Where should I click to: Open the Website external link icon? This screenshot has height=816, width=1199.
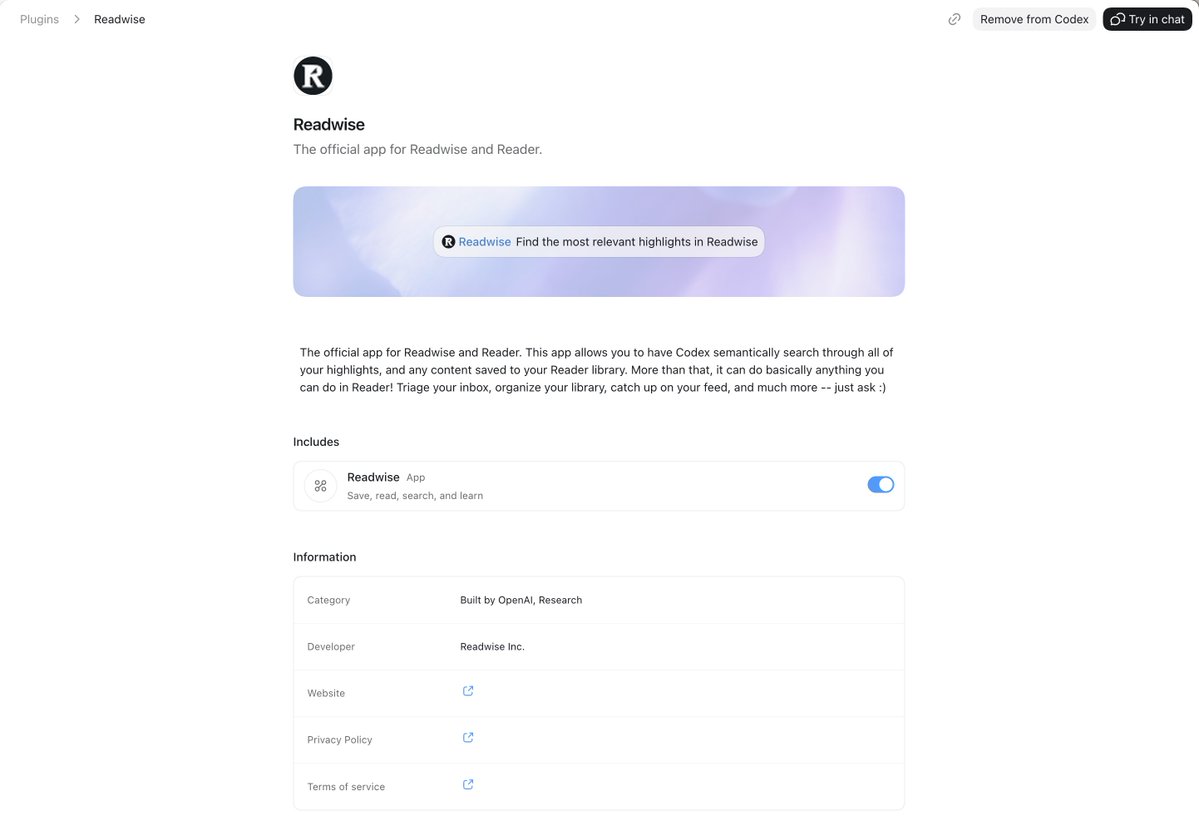tap(468, 691)
